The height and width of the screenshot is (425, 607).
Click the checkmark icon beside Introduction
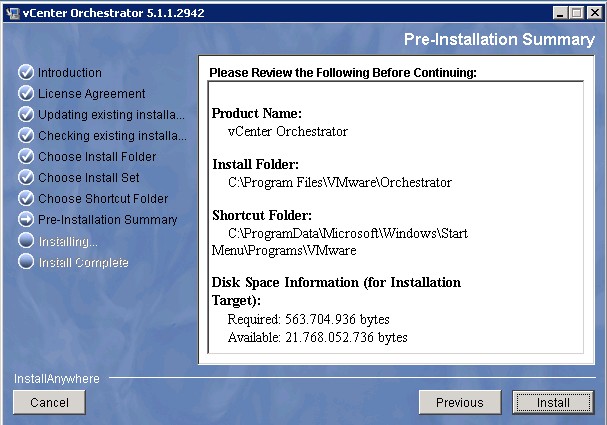[x=26, y=73]
